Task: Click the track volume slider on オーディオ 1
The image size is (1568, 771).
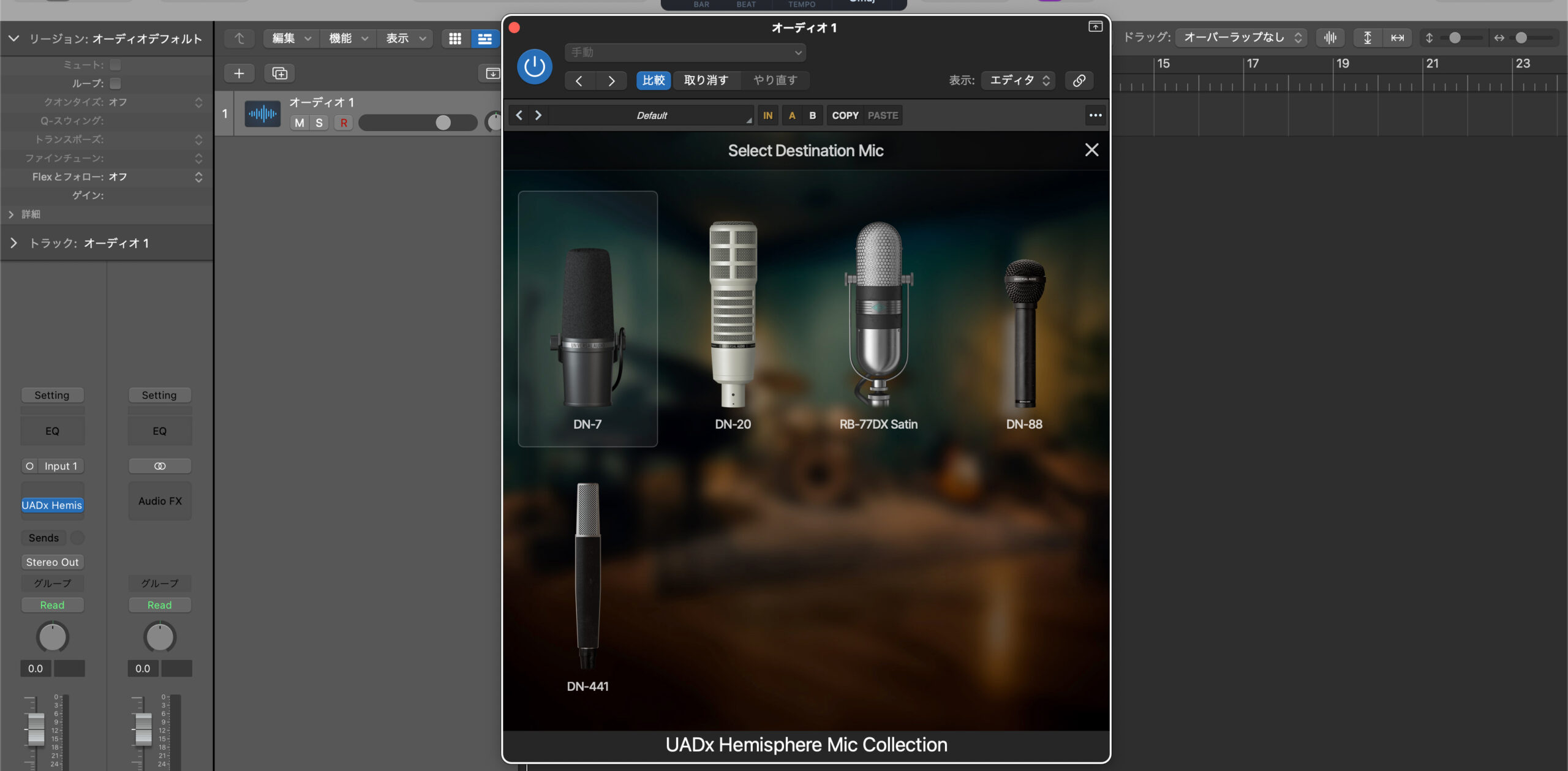Action: 418,123
